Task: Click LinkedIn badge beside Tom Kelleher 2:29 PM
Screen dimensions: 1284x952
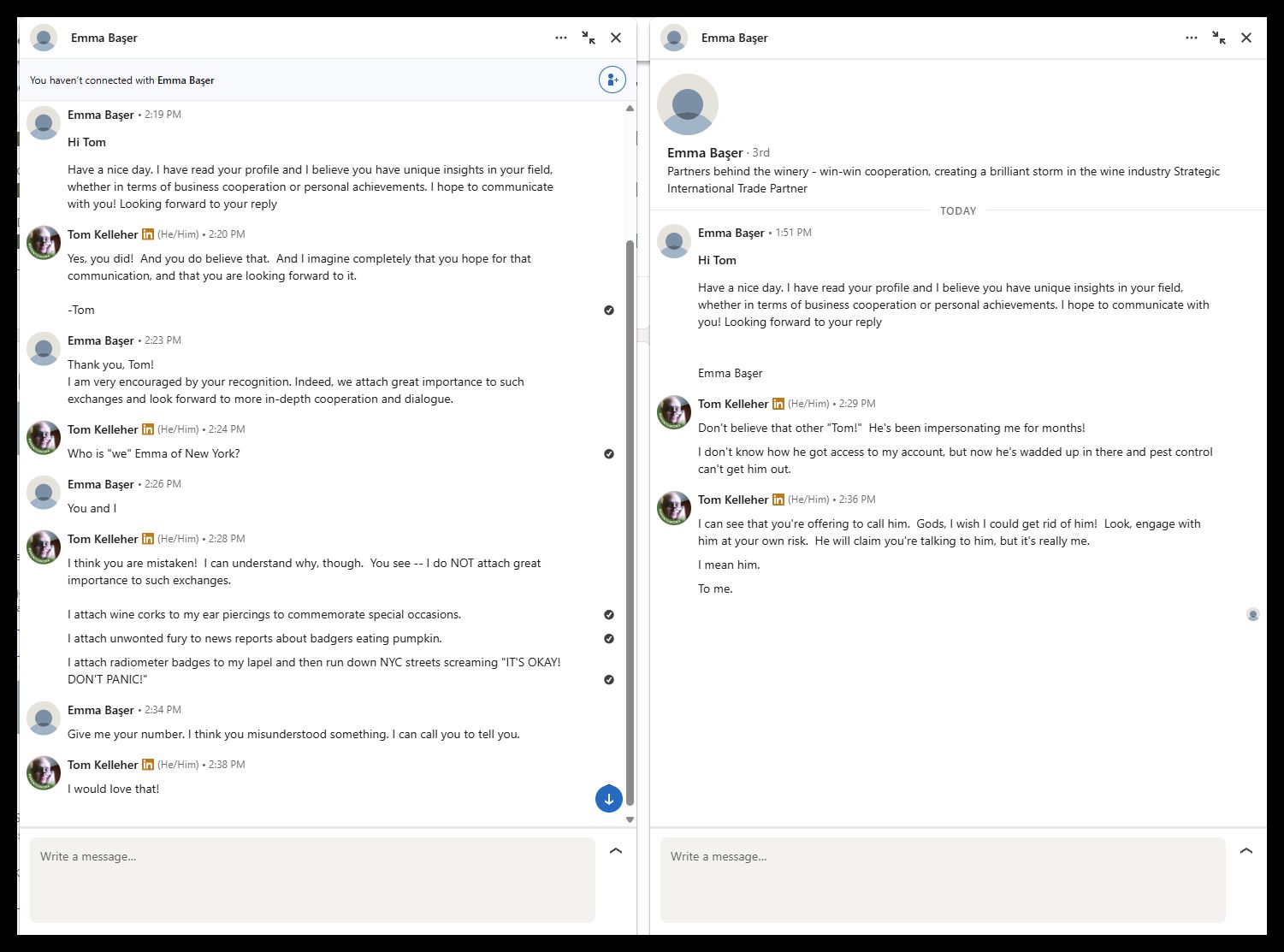Action: coord(778,404)
